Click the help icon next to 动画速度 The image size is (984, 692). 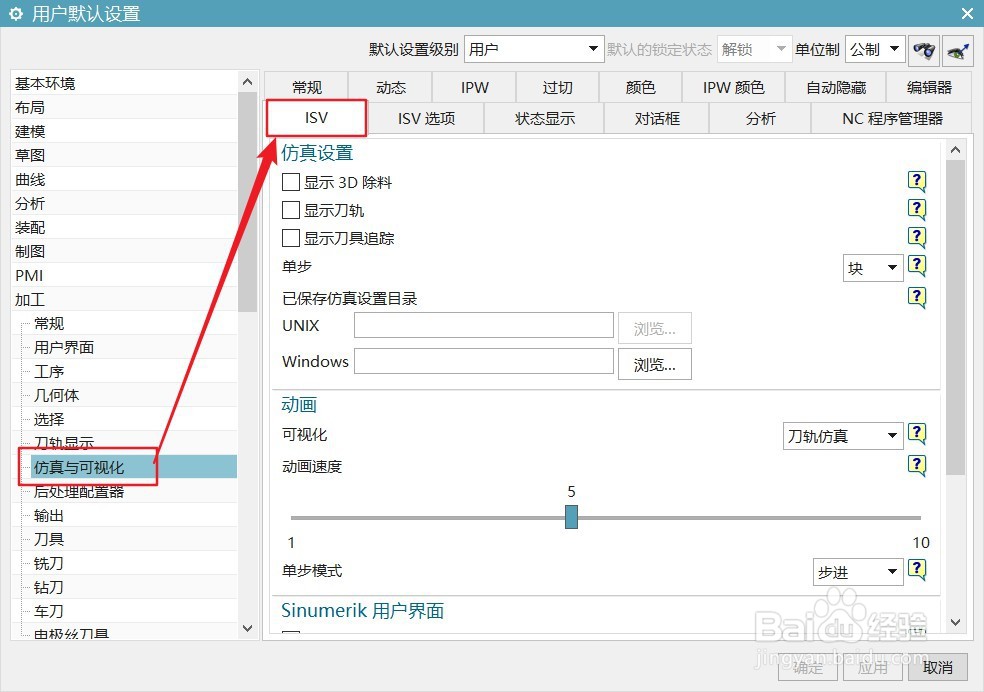tap(917, 466)
